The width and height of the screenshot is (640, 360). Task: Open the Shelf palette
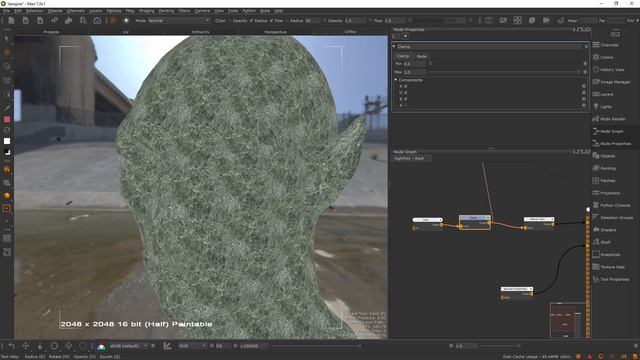[x=602, y=242]
